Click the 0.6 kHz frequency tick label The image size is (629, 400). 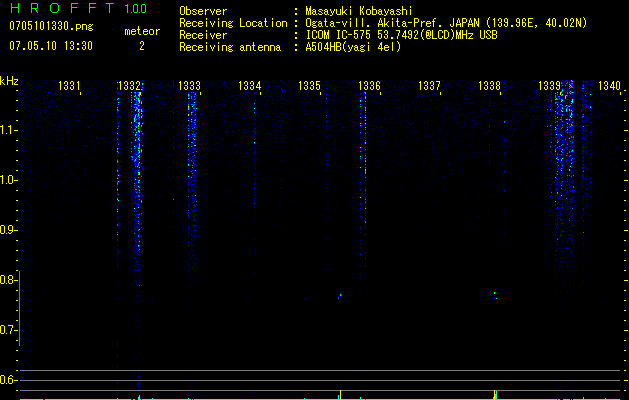pos(8,380)
